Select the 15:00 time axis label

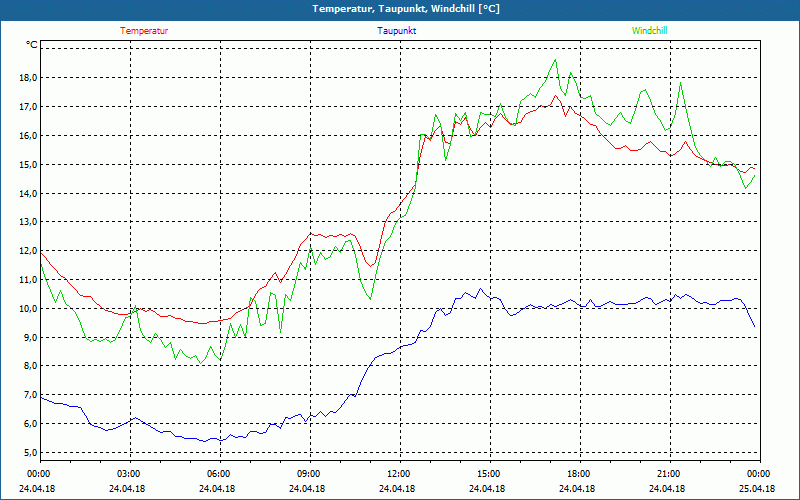tap(488, 474)
